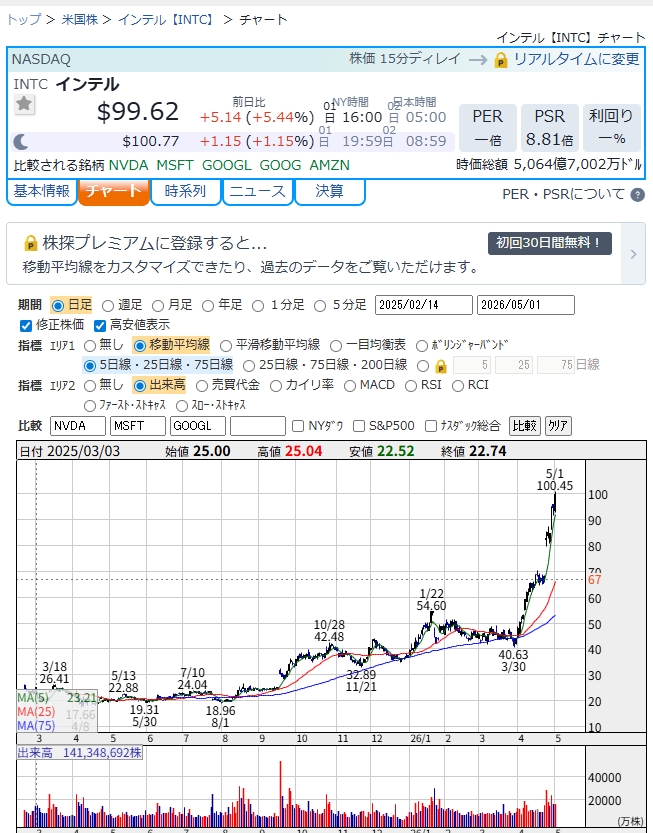653x833 pixels.
Task: Select the 日足 period radio button
Action: coord(58,305)
